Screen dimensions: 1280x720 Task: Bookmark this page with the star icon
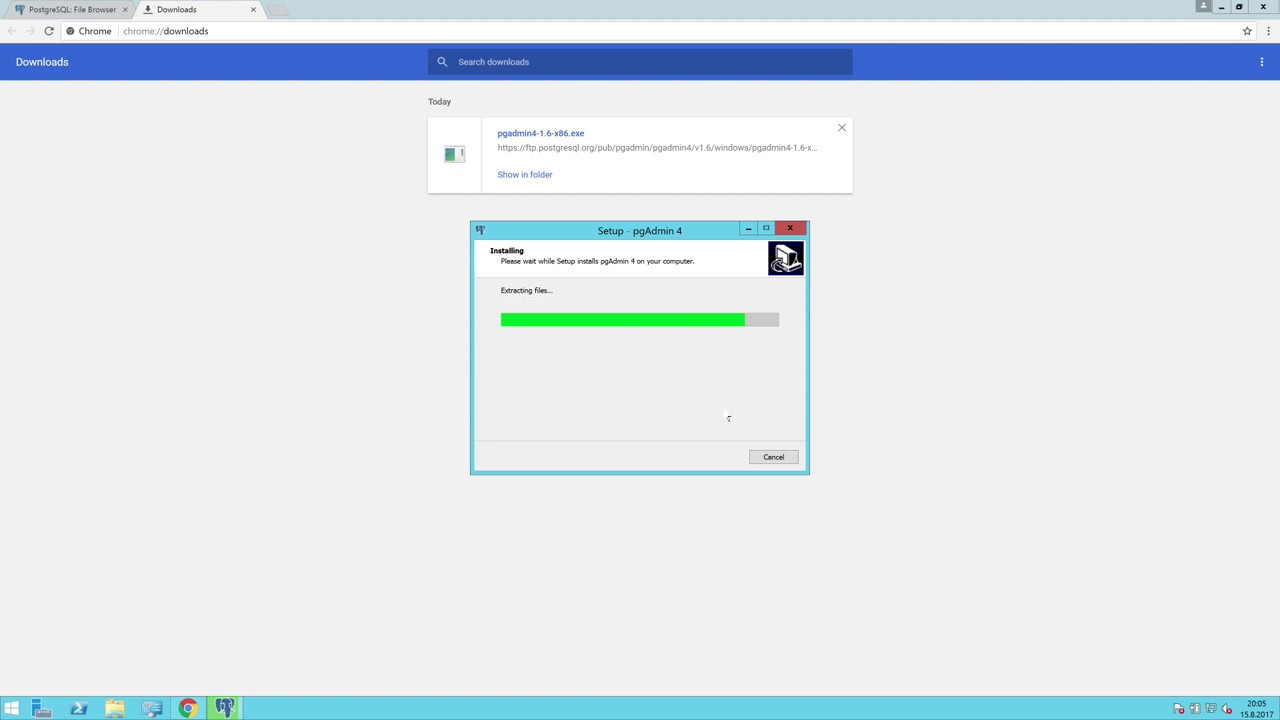click(1247, 31)
